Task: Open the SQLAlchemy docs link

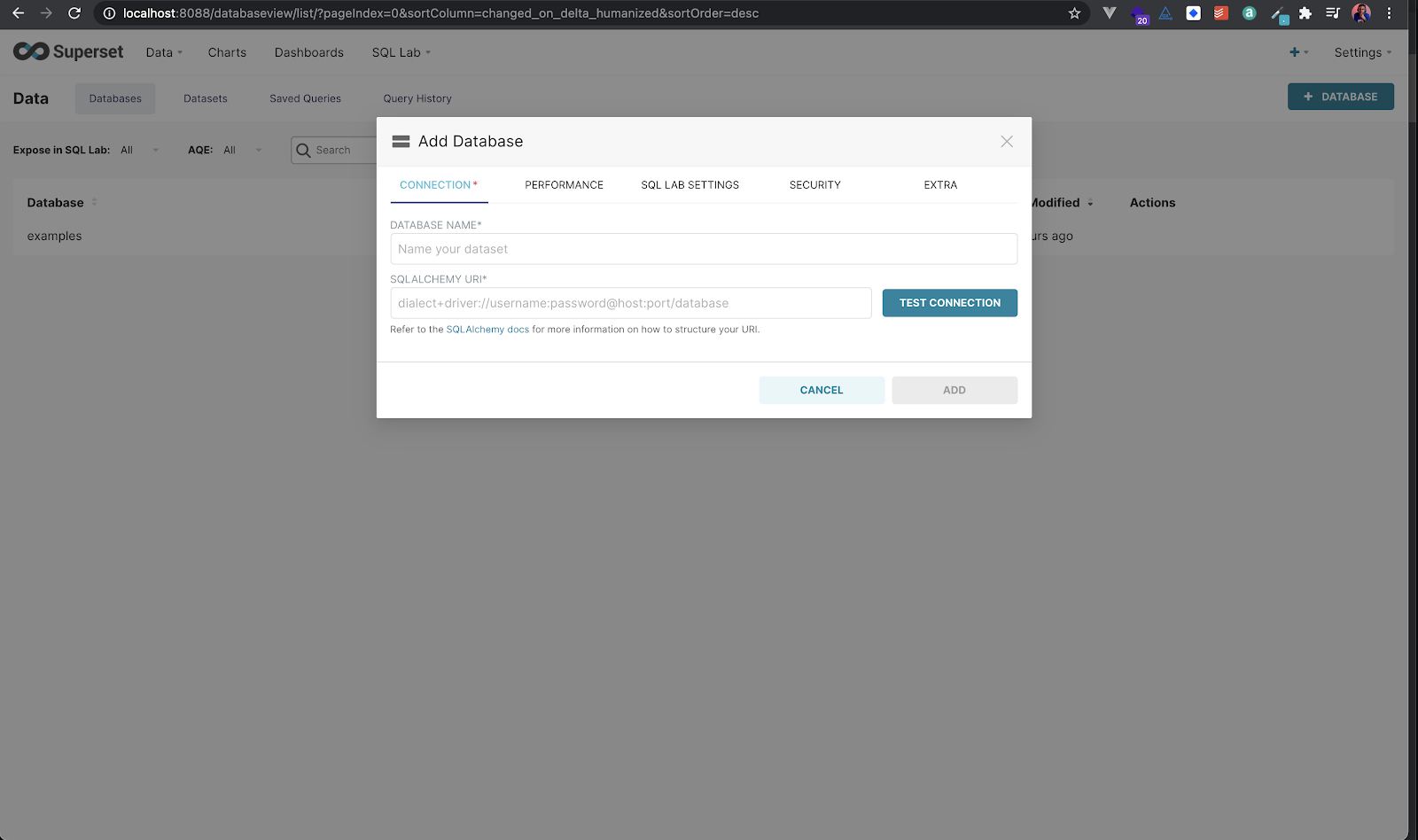Action: [488, 329]
